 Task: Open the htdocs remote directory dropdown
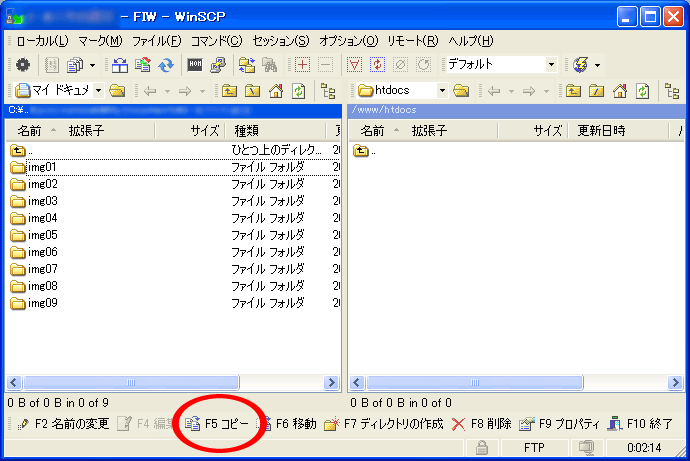442,91
